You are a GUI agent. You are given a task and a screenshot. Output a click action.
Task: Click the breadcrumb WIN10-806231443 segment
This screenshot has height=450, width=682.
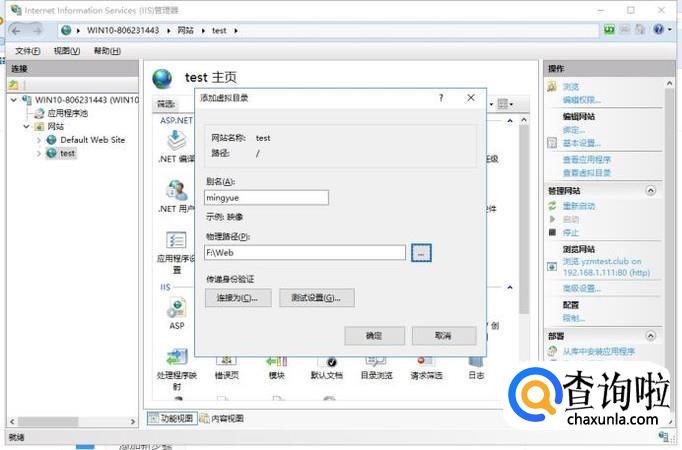click(x=123, y=30)
